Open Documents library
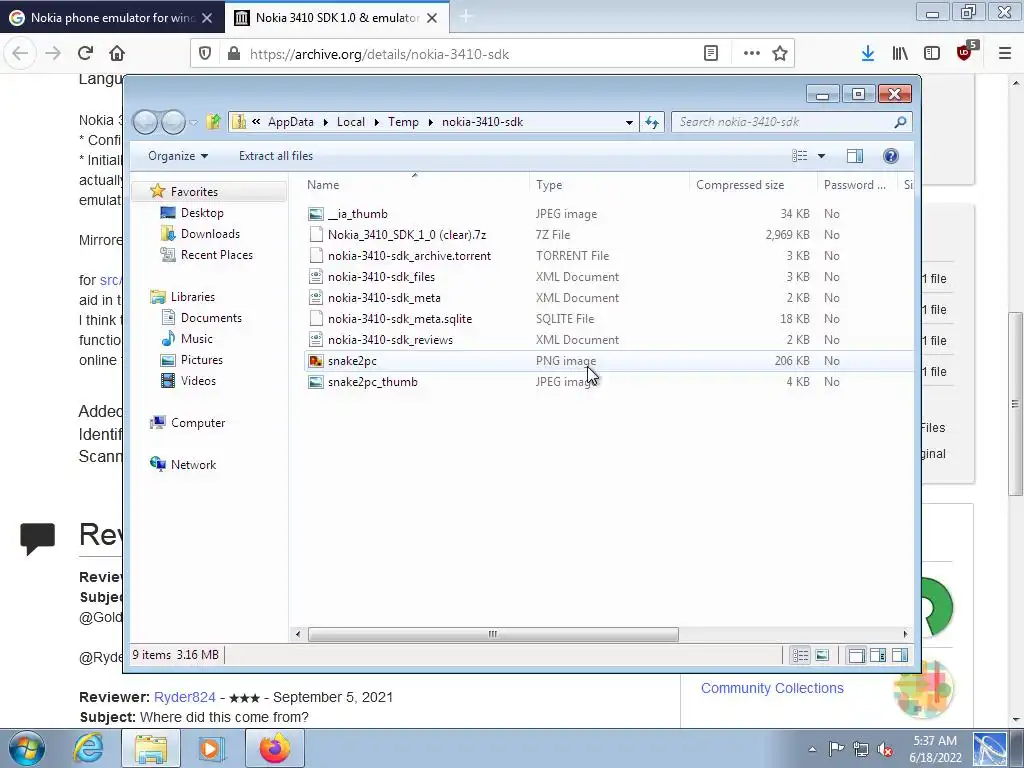This screenshot has width=1024, height=768. pos(211,317)
